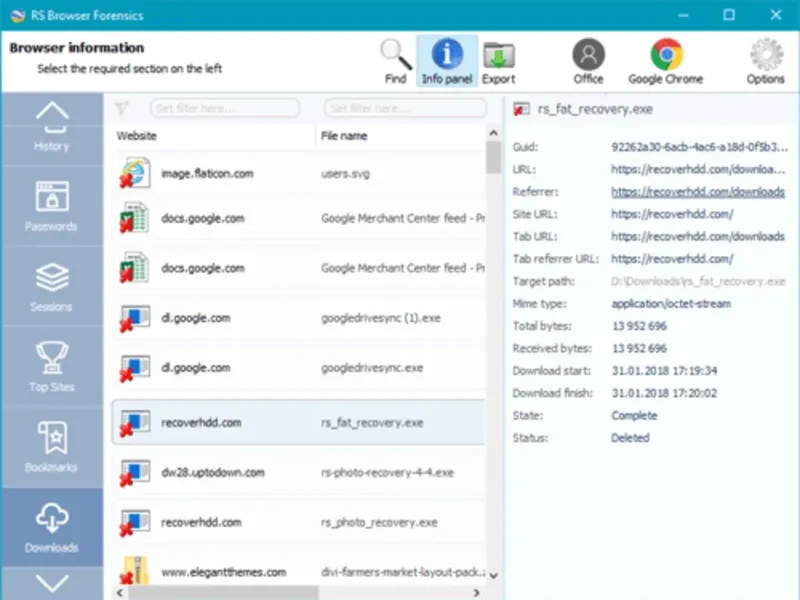This screenshot has height=600, width=800.
Task: Select image.flaticon.com website cell
Action: (x=207, y=174)
